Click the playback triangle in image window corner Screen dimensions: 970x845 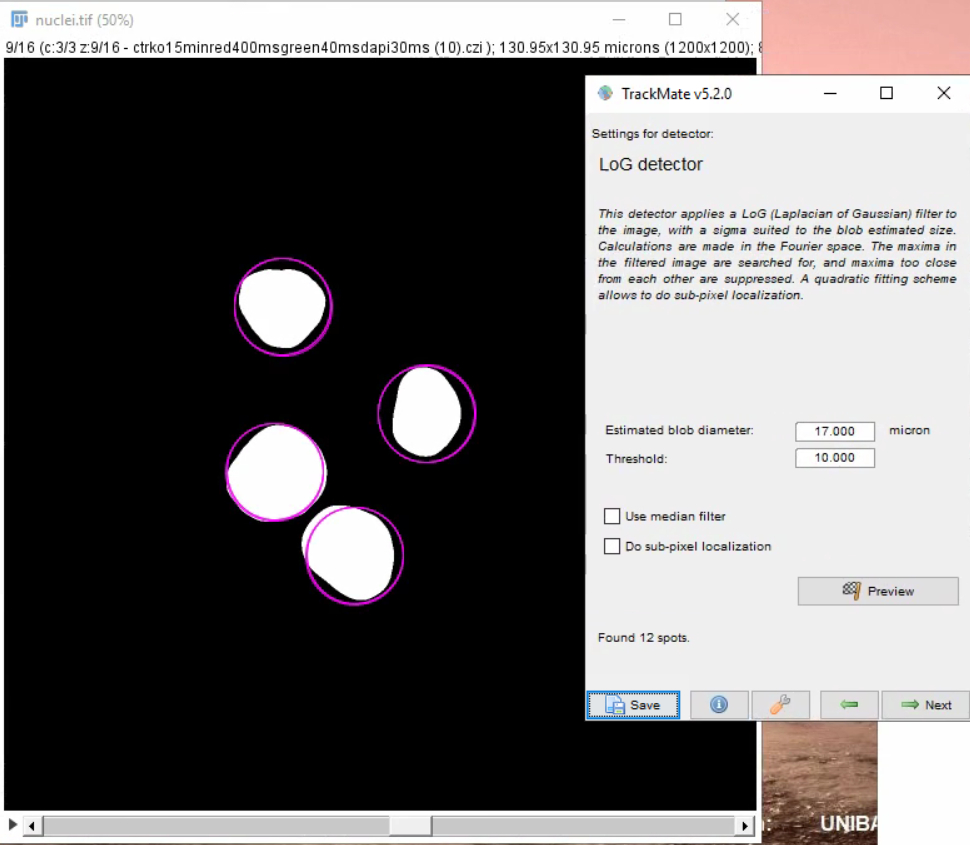pos(10,825)
